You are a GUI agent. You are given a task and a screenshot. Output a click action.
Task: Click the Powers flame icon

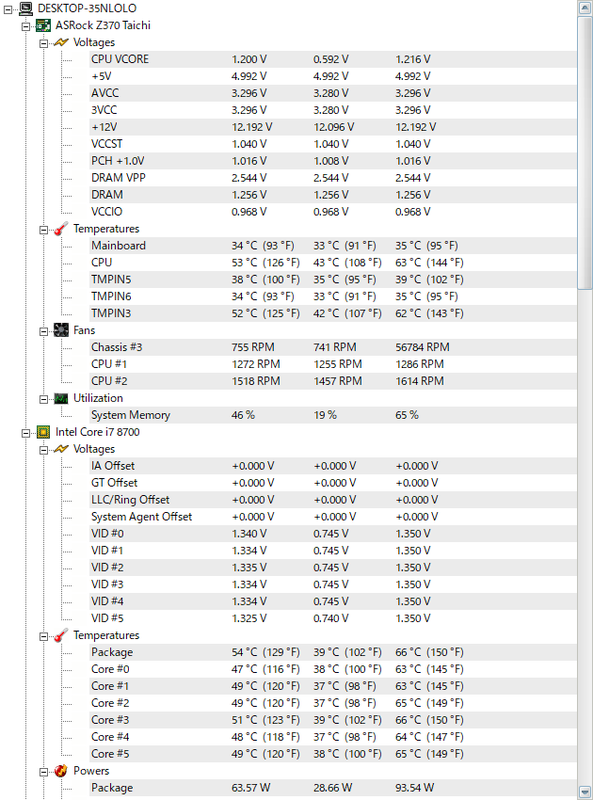tap(61, 770)
